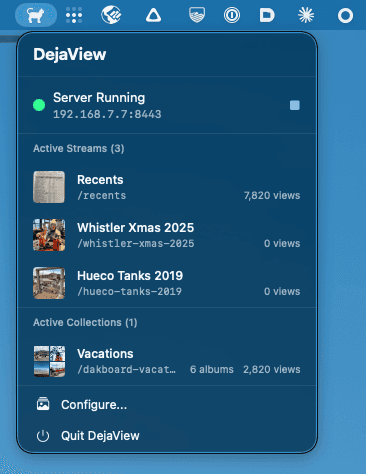Open the starburst menu bar icon

point(306,15)
